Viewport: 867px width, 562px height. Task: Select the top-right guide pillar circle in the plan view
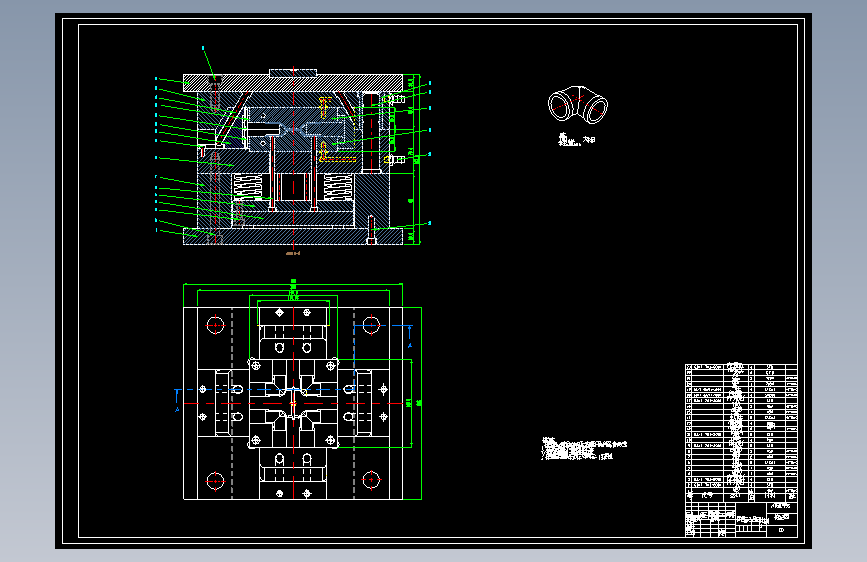click(x=371, y=325)
